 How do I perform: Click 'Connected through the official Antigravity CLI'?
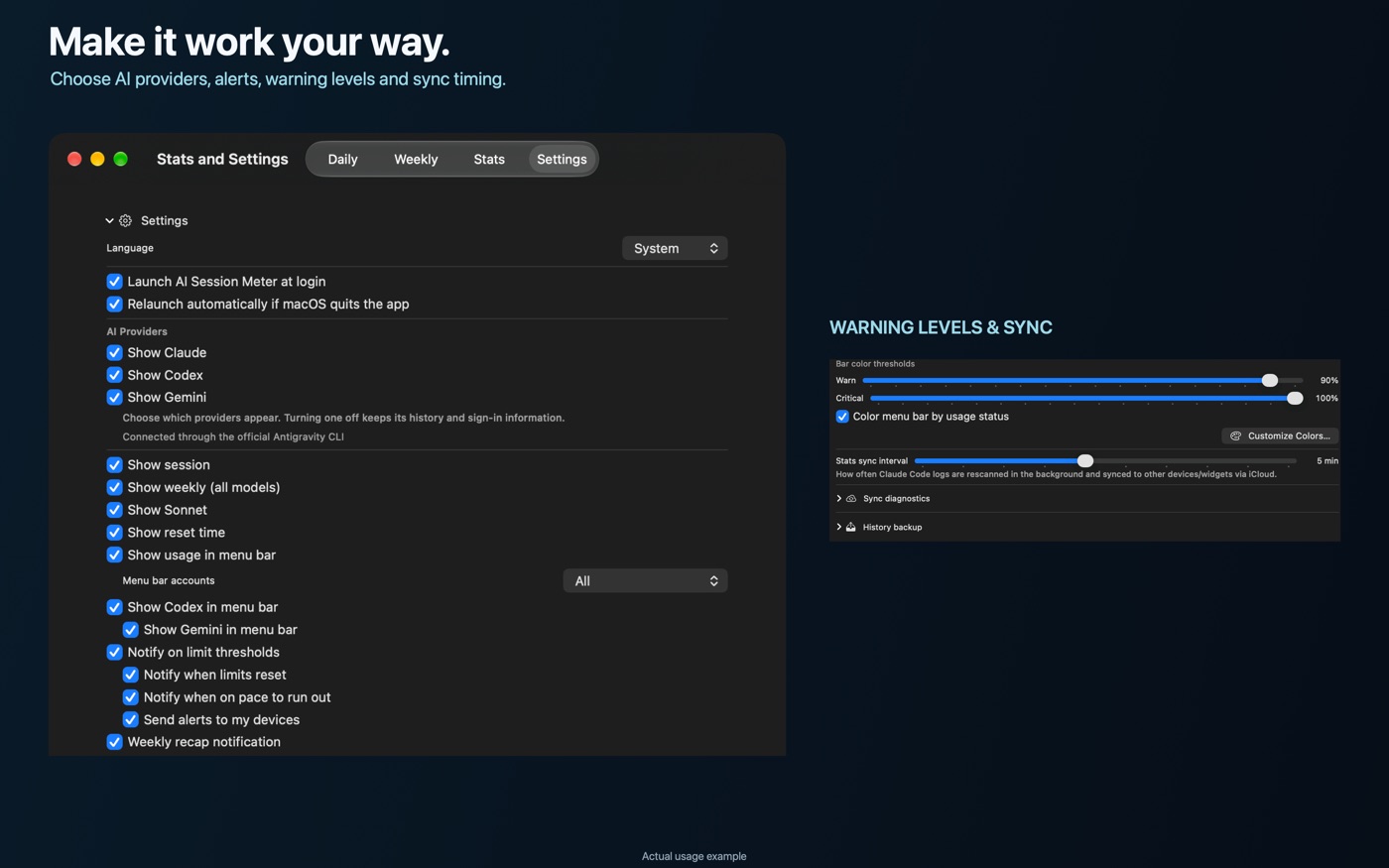tap(233, 436)
